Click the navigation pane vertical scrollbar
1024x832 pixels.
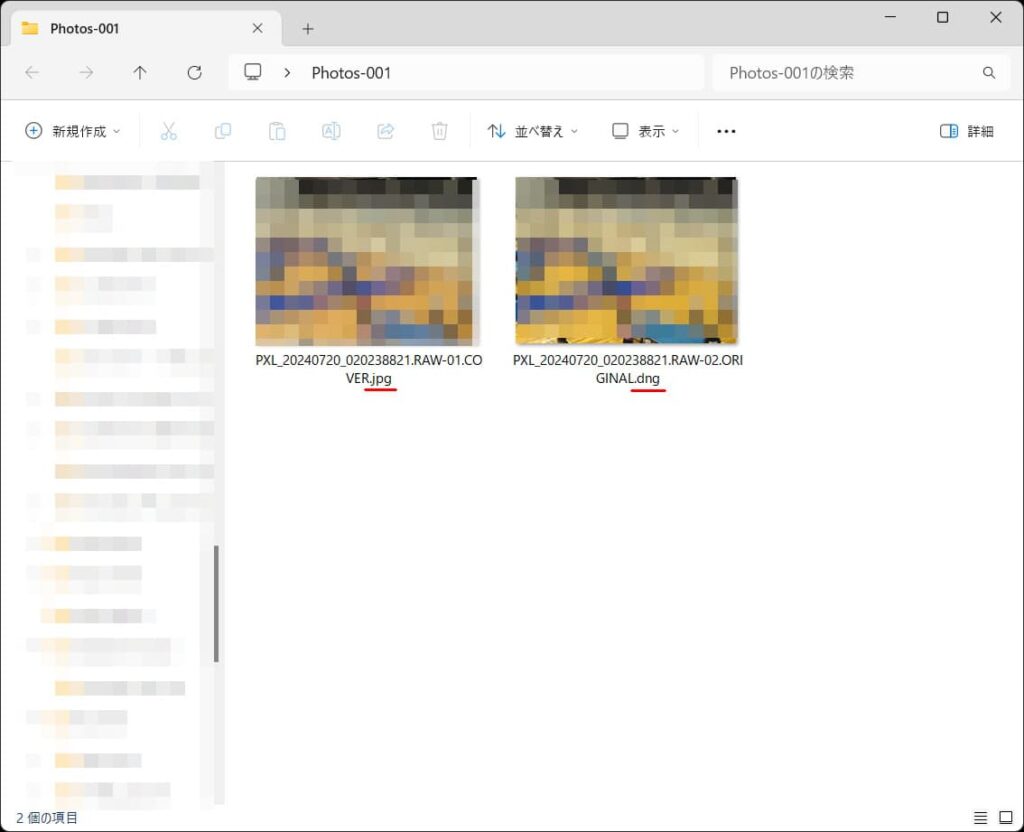[x=217, y=603]
